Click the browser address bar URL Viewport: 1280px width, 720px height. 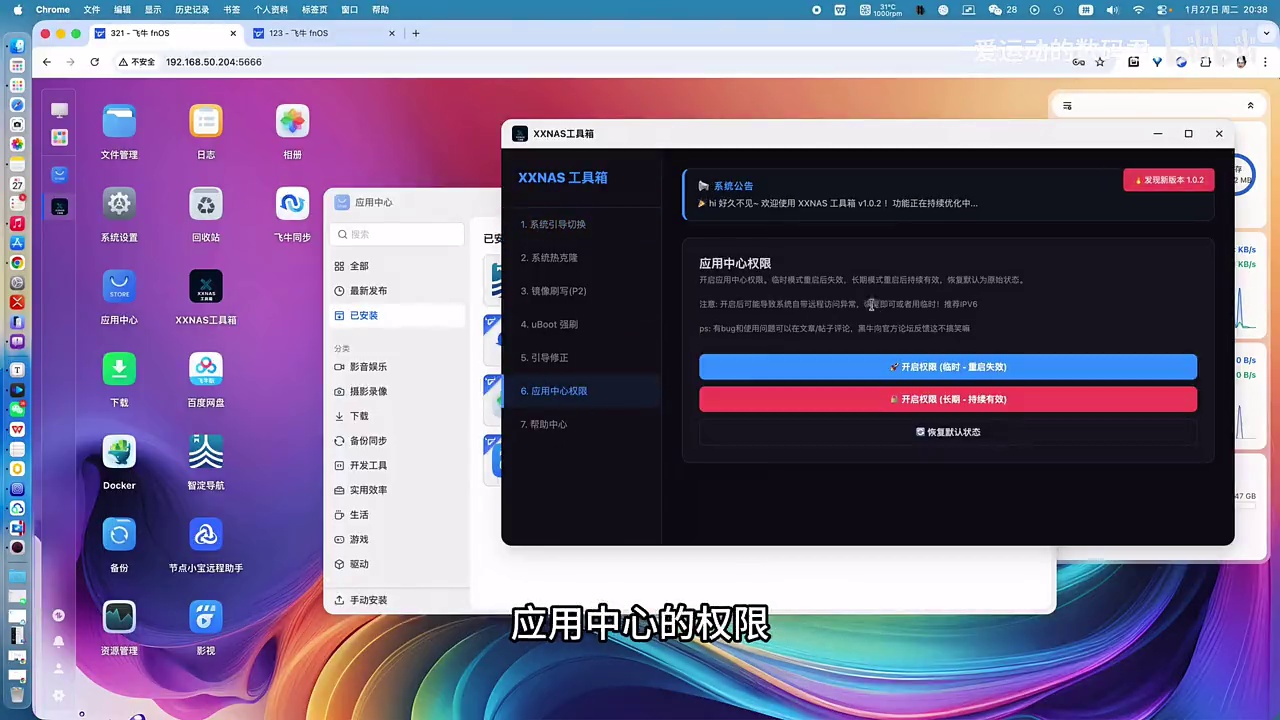[x=214, y=62]
